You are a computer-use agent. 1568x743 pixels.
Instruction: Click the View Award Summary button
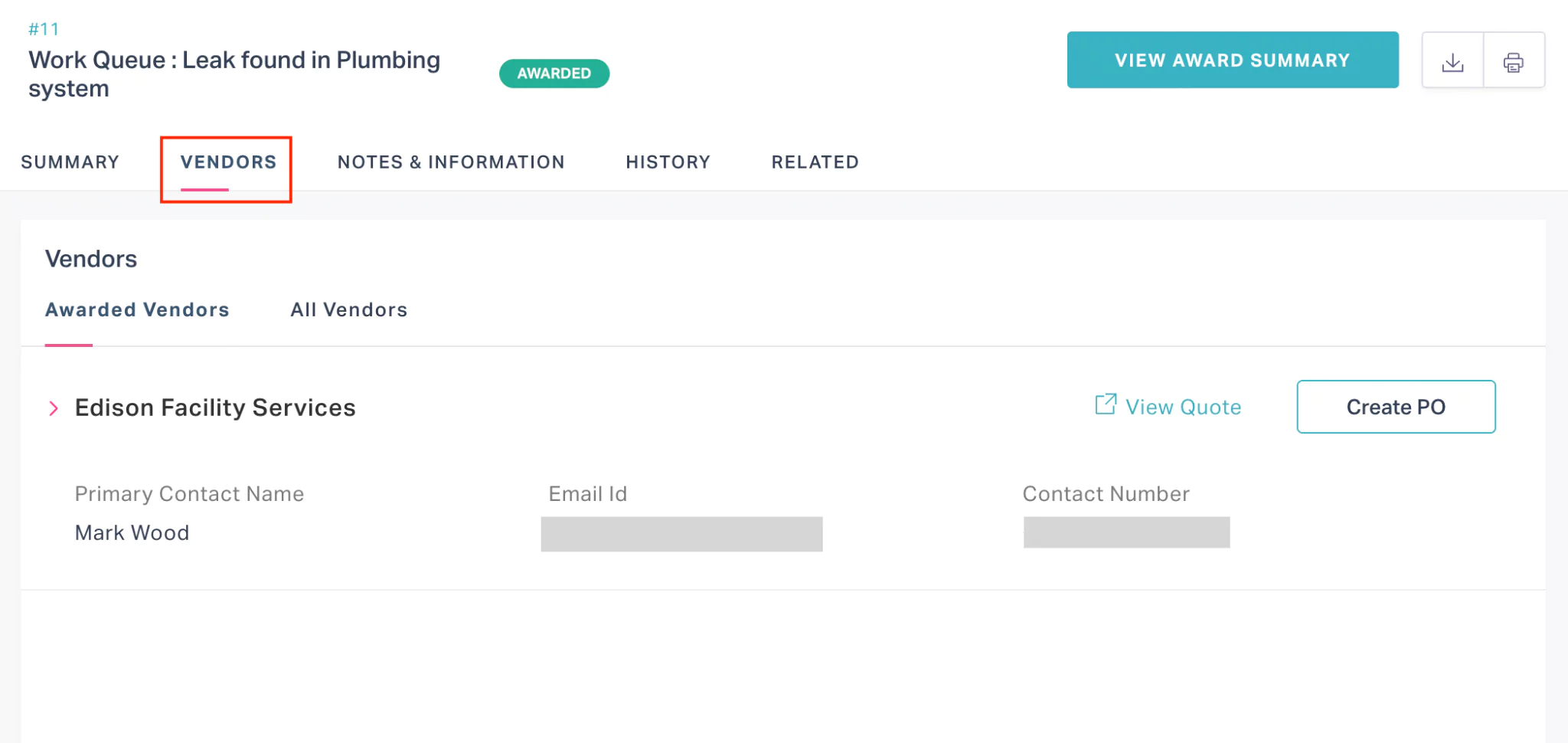coord(1233,60)
